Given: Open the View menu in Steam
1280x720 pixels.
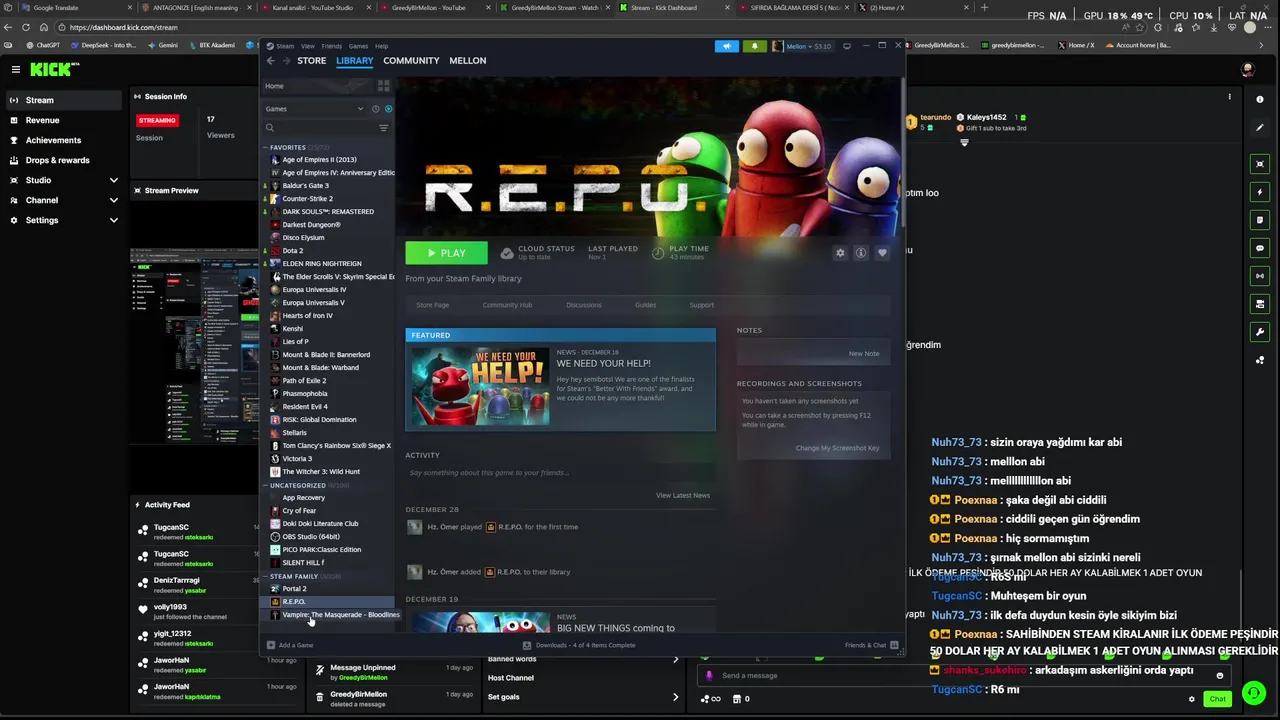Looking at the screenshot, I should [x=308, y=46].
